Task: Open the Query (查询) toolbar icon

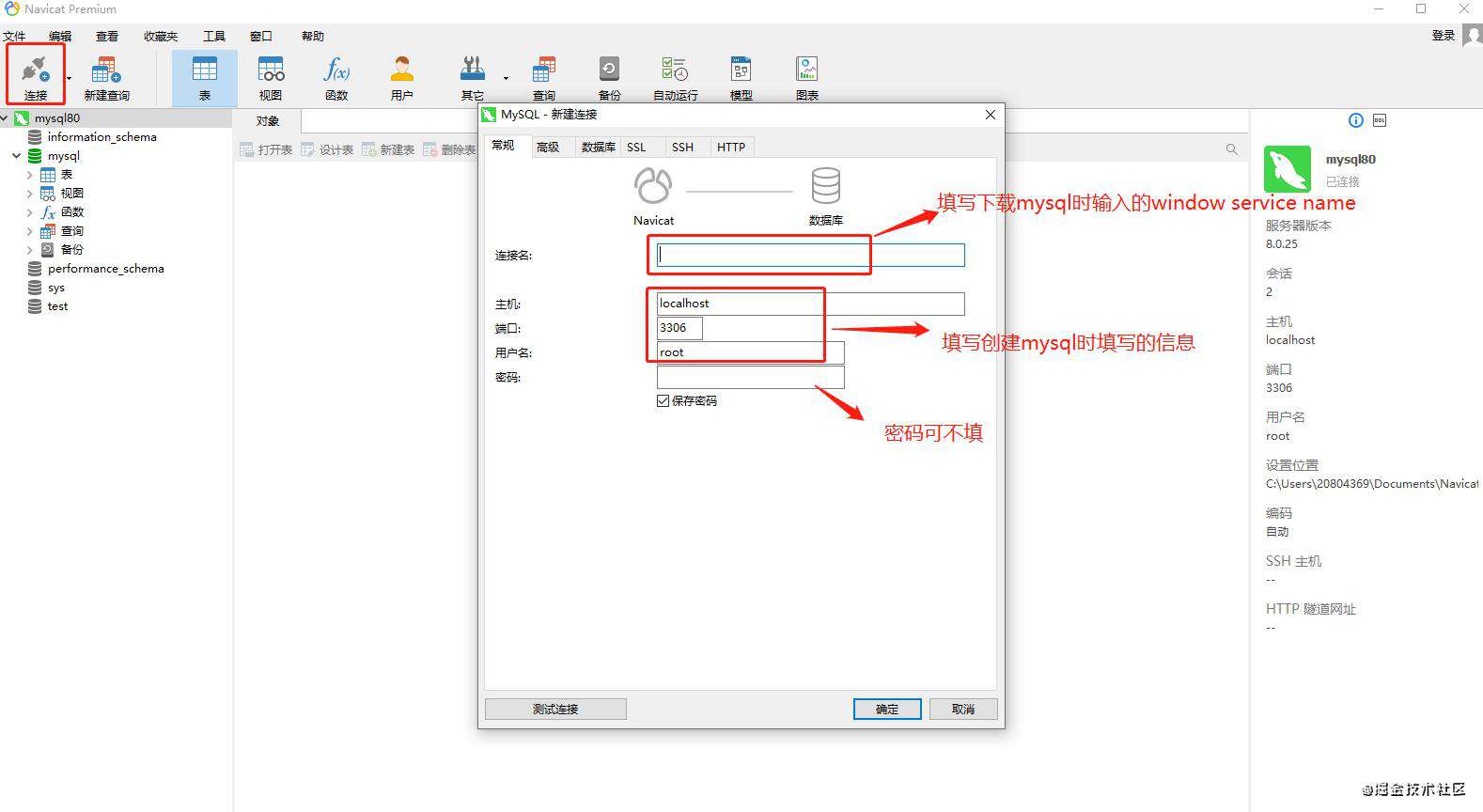Action: (x=543, y=70)
